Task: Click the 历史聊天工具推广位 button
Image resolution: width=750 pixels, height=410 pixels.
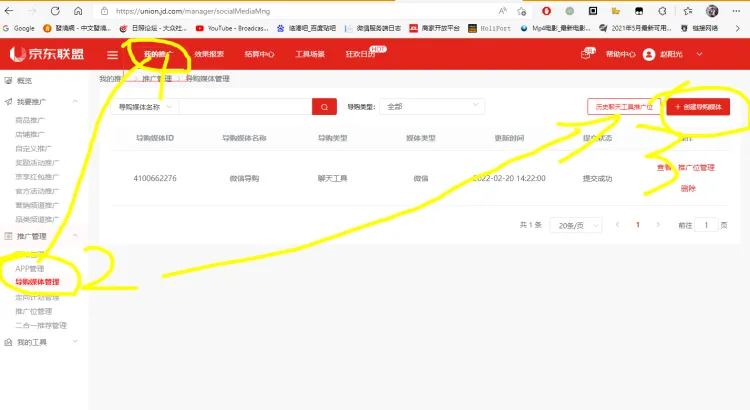Action: coord(624,106)
